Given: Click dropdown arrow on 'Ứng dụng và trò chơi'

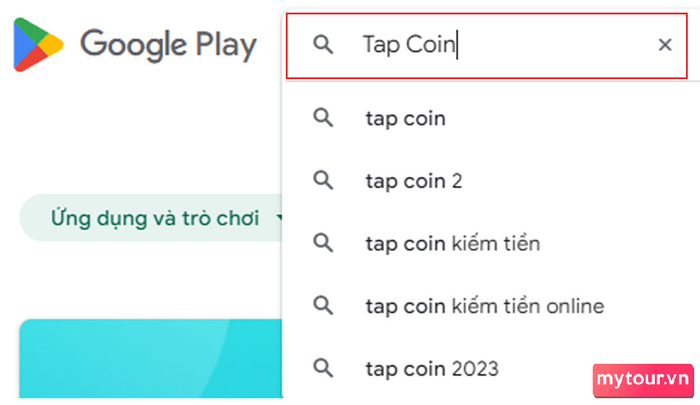Looking at the screenshot, I should (x=279, y=218).
